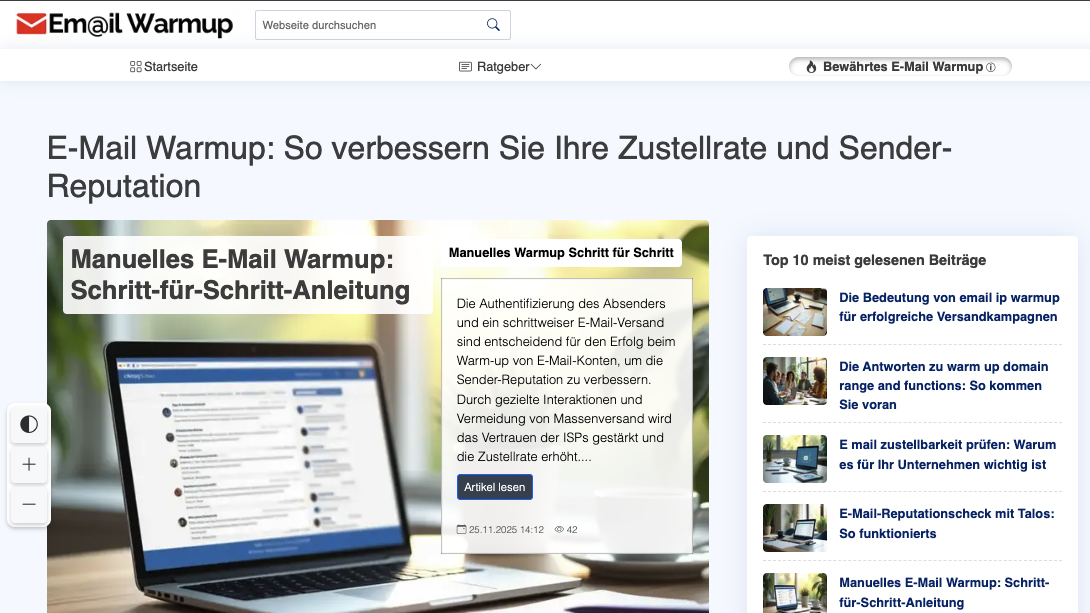Screen dimensions: 1090x613
Task: Type in the Webseite durchsuchen search field
Action: pyautogui.click(x=370, y=25)
